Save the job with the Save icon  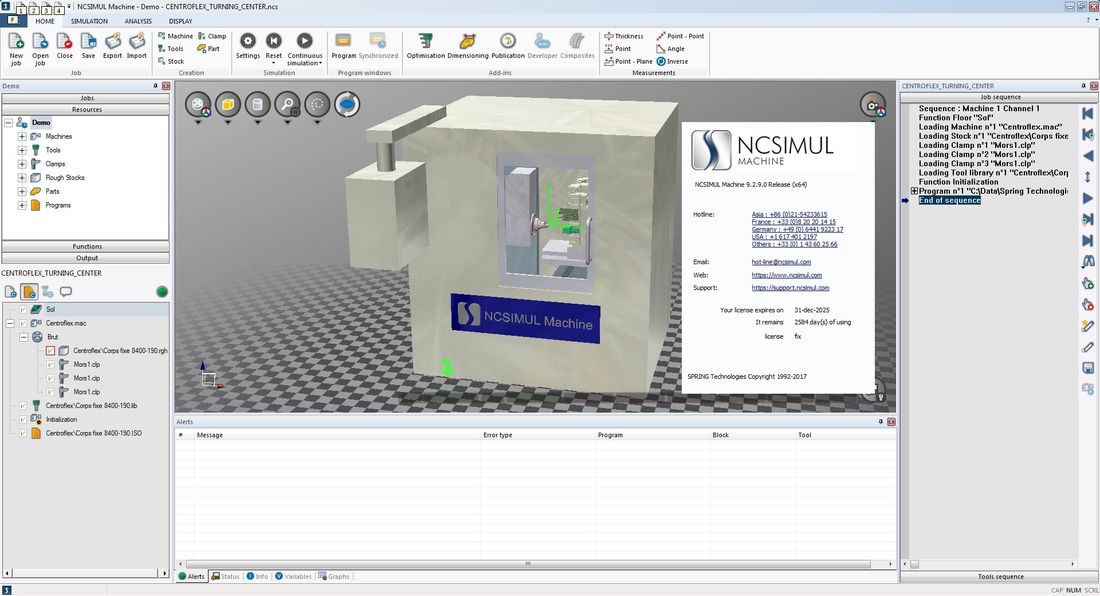(88, 41)
